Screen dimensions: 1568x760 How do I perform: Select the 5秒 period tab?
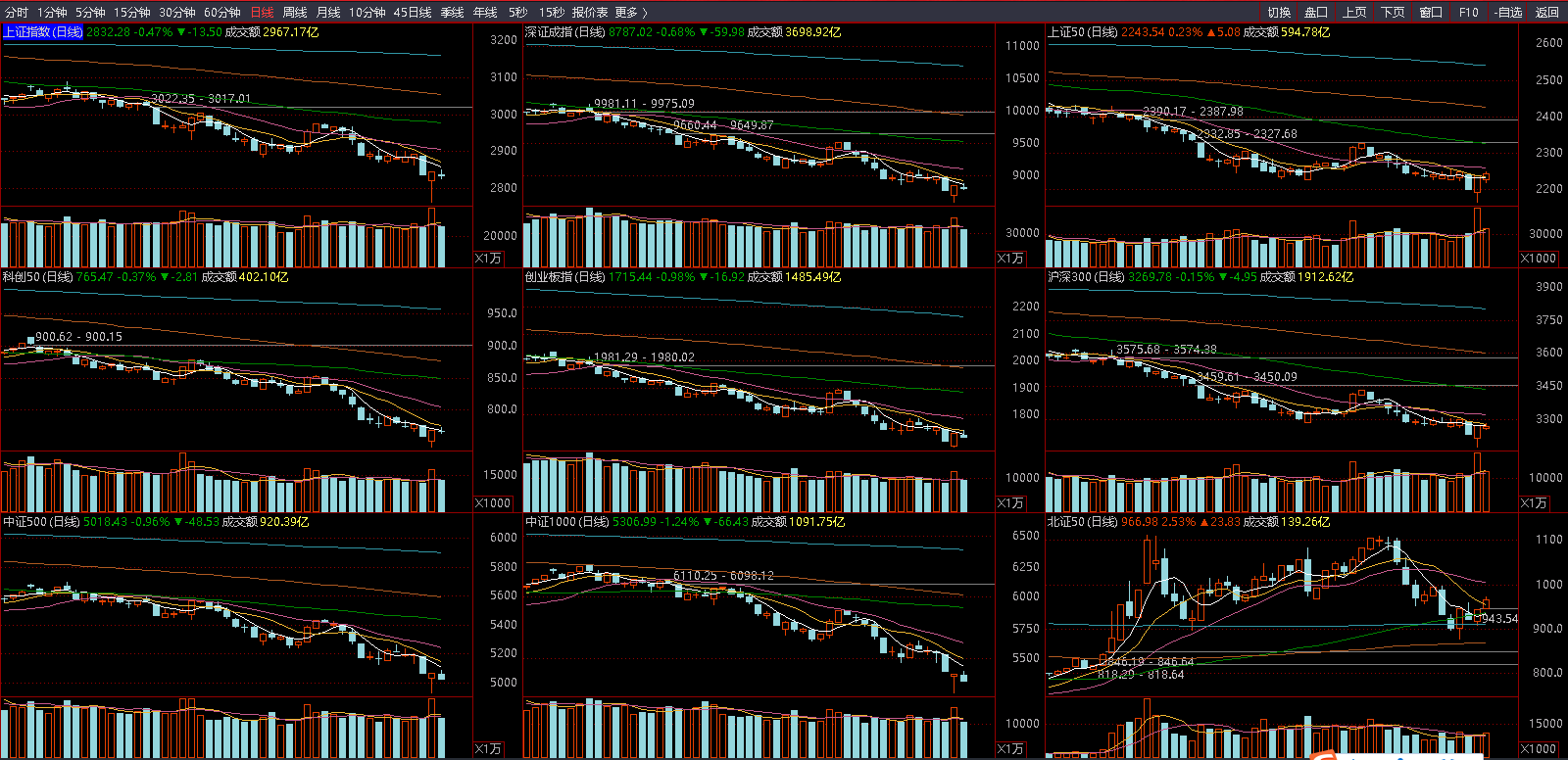tap(517, 13)
